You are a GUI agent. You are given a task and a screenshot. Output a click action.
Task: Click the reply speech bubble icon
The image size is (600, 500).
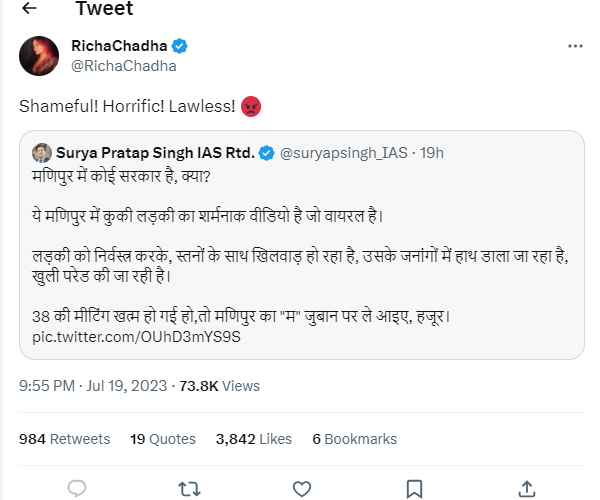(x=77, y=488)
